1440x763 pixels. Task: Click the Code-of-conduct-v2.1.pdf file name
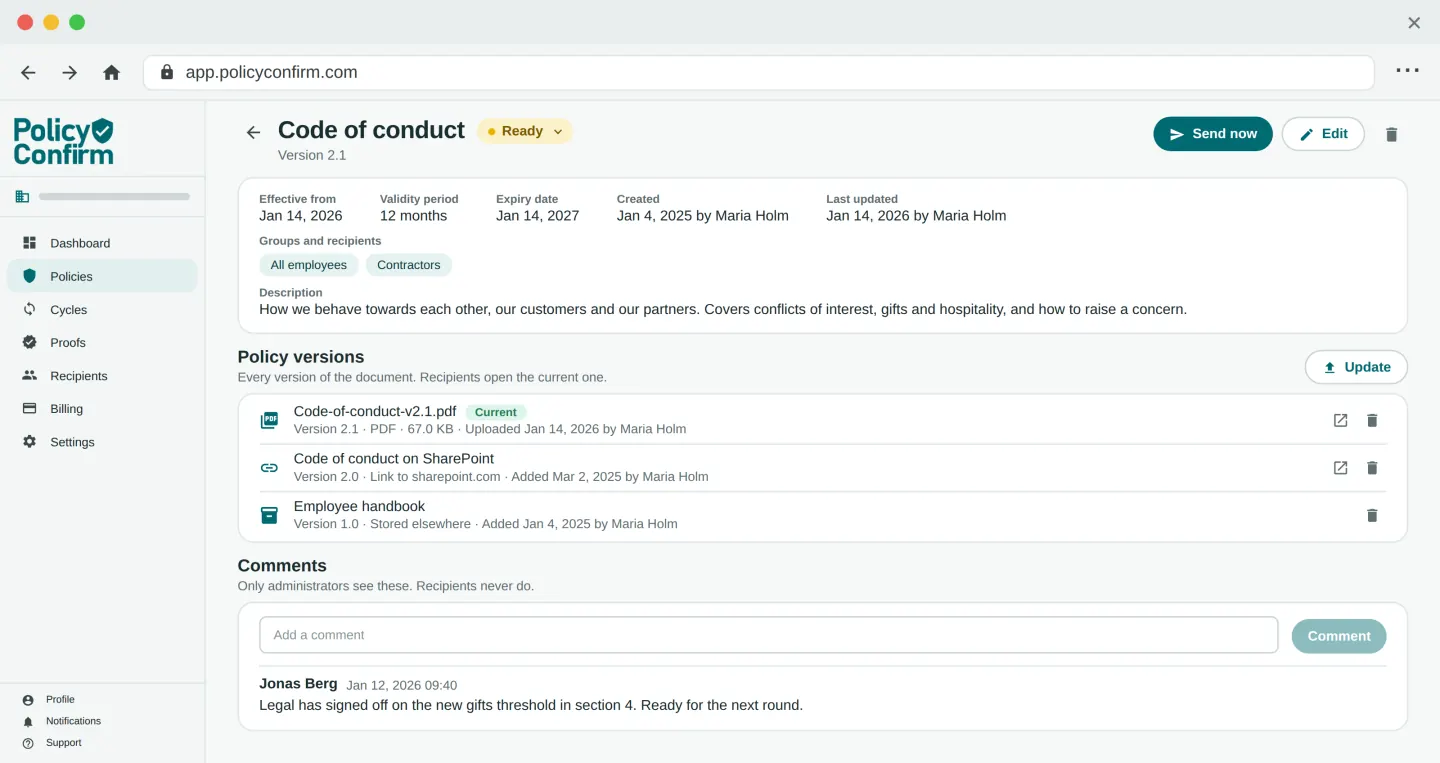coord(375,411)
